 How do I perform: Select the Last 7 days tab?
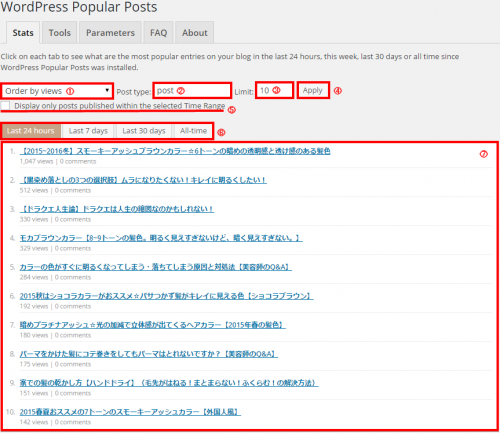[x=88, y=131]
